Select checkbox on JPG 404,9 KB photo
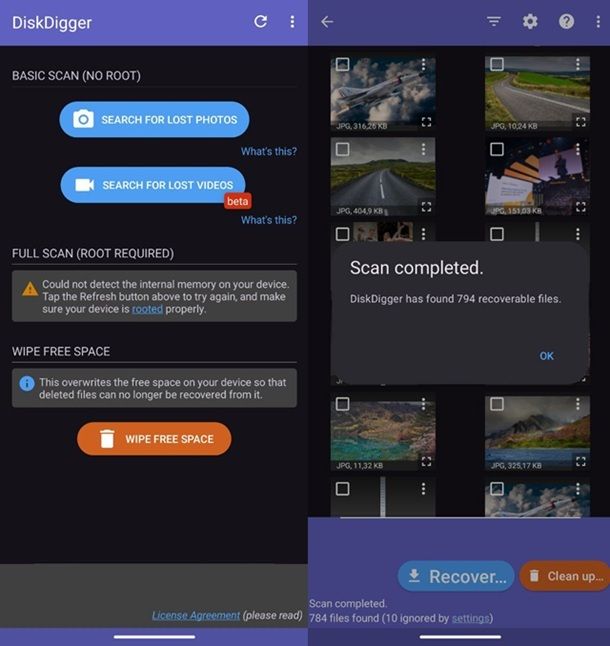Viewport: 610px width, 646px height. point(343,149)
